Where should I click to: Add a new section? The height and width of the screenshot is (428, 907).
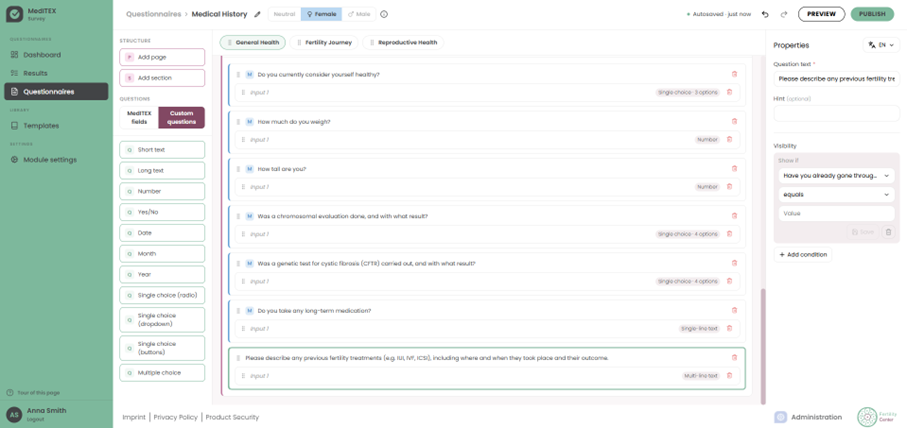point(162,78)
